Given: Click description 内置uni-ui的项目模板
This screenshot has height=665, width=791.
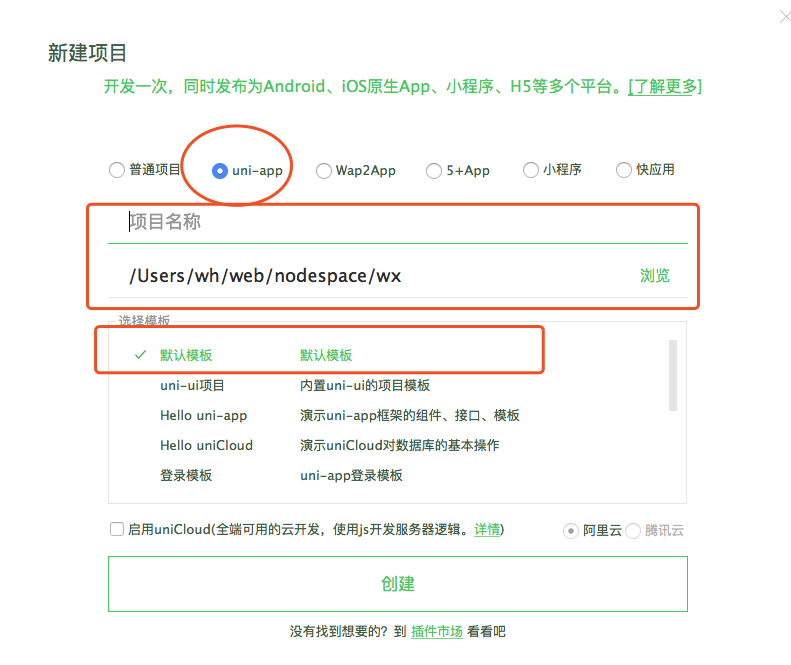Looking at the screenshot, I should [x=365, y=385].
